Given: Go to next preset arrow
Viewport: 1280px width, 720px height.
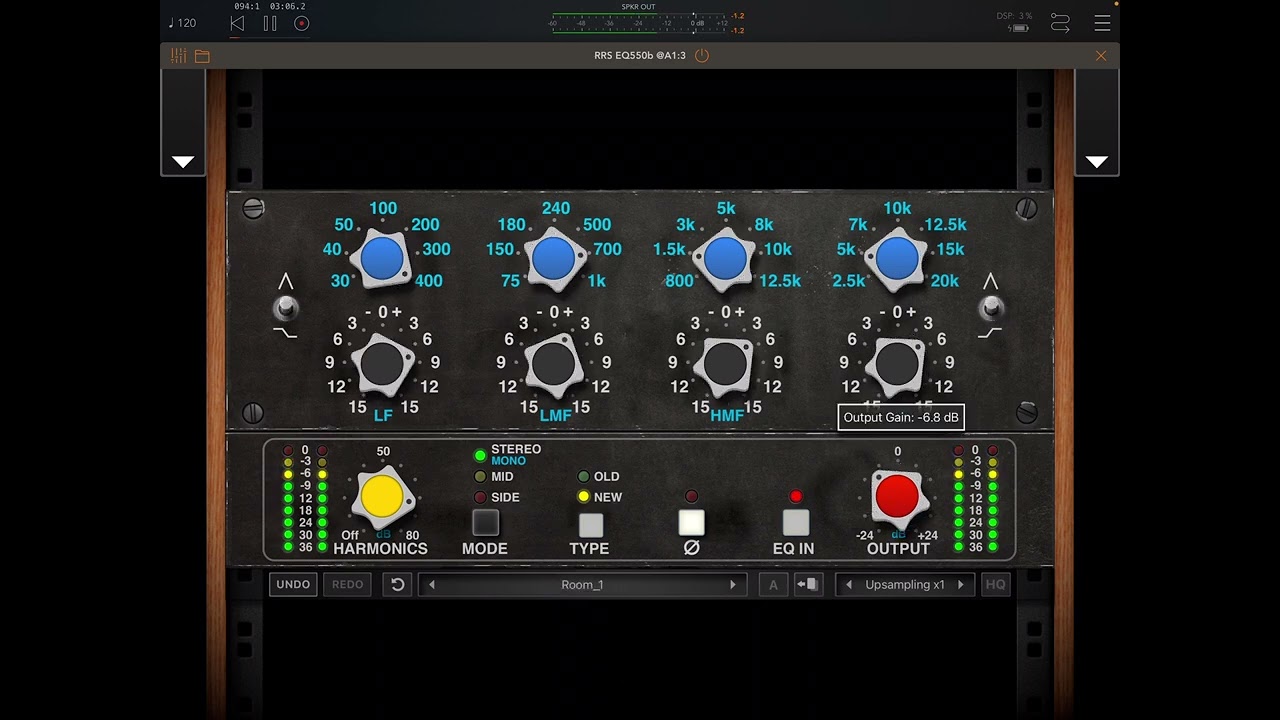Looking at the screenshot, I should (733, 585).
